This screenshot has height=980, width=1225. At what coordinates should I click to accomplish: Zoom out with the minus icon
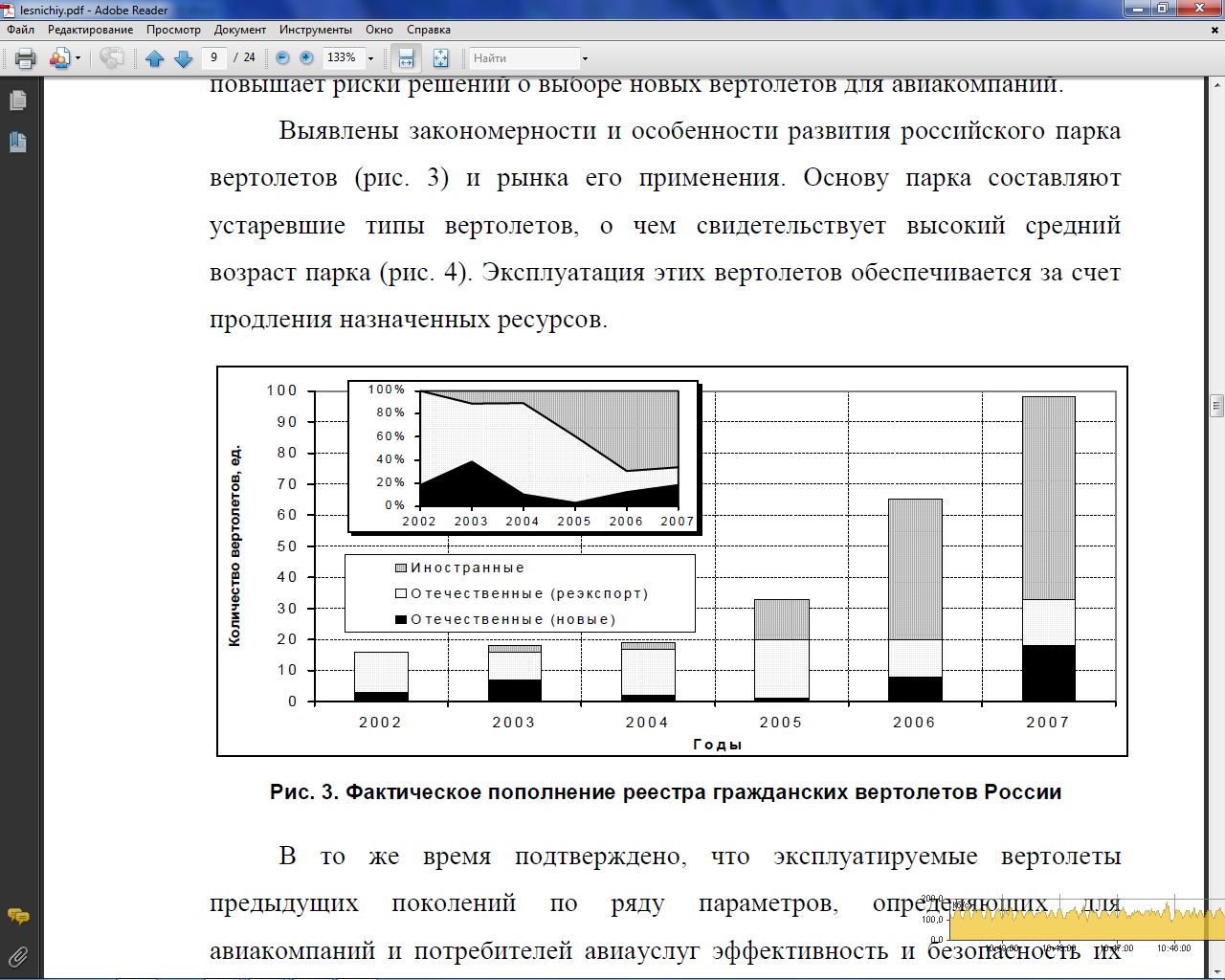pos(282,57)
